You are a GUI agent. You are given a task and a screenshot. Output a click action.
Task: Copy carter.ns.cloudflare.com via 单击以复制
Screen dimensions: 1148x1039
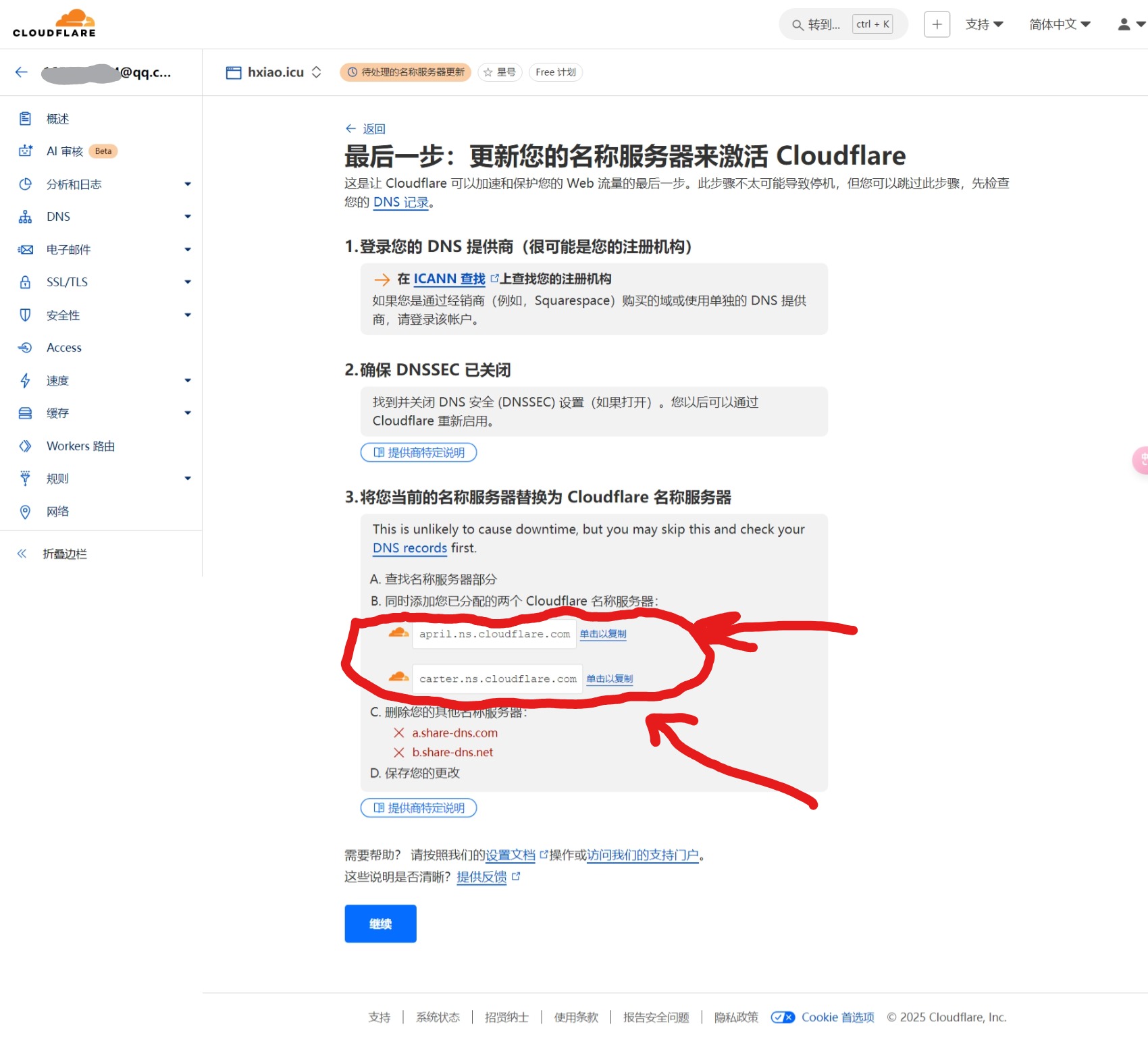click(610, 679)
